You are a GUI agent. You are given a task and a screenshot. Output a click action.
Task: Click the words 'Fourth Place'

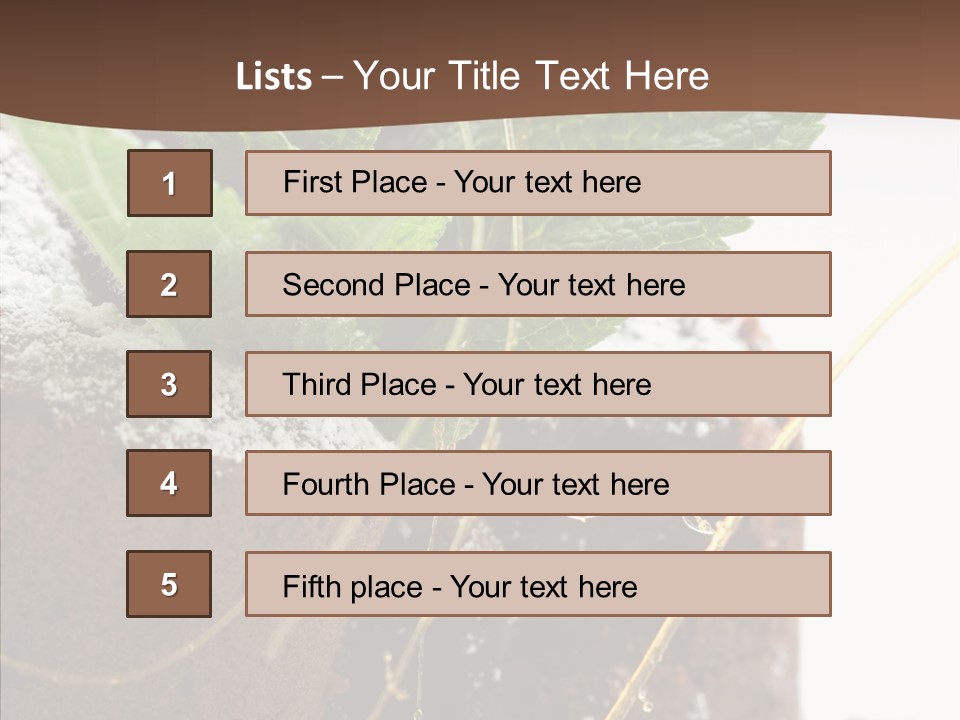(x=369, y=484)
